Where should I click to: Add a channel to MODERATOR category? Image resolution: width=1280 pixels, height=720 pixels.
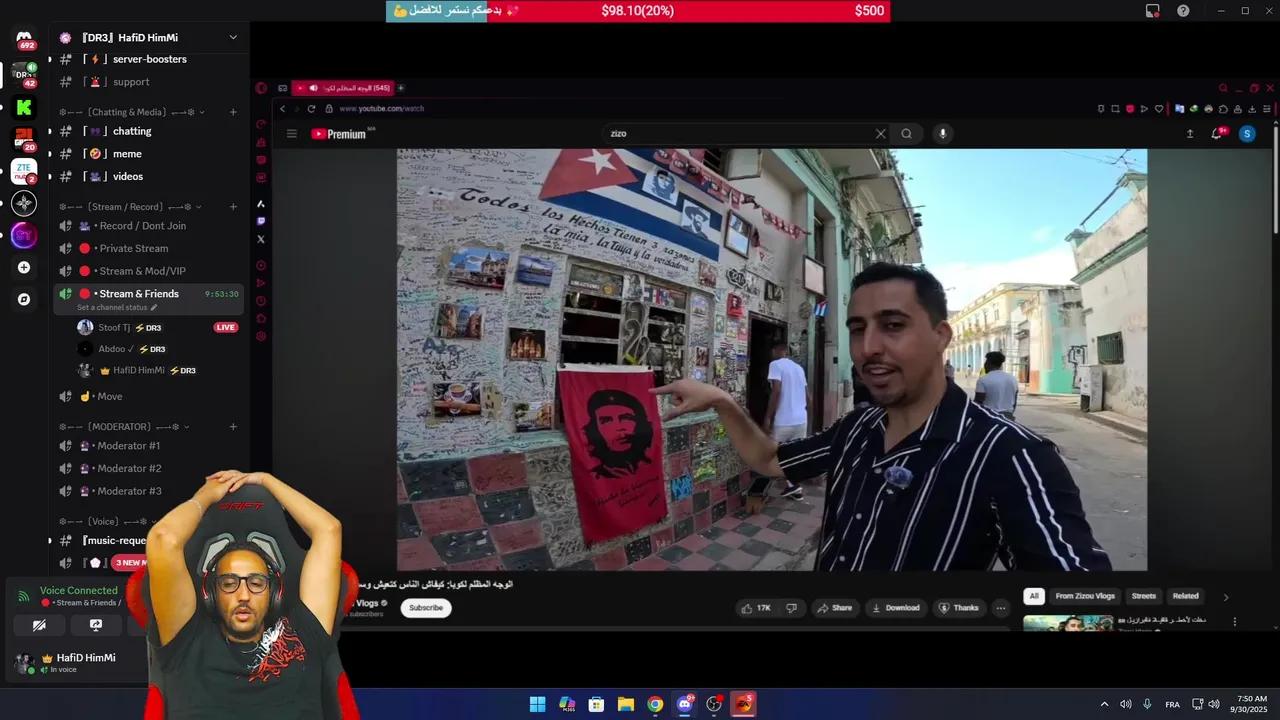[233, 427]
